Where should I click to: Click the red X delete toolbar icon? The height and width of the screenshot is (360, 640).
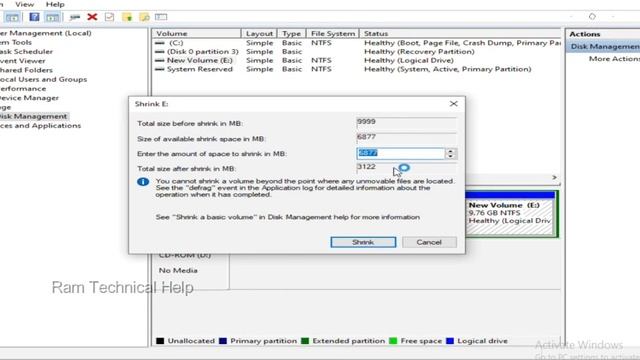click(x=92, y=17)
